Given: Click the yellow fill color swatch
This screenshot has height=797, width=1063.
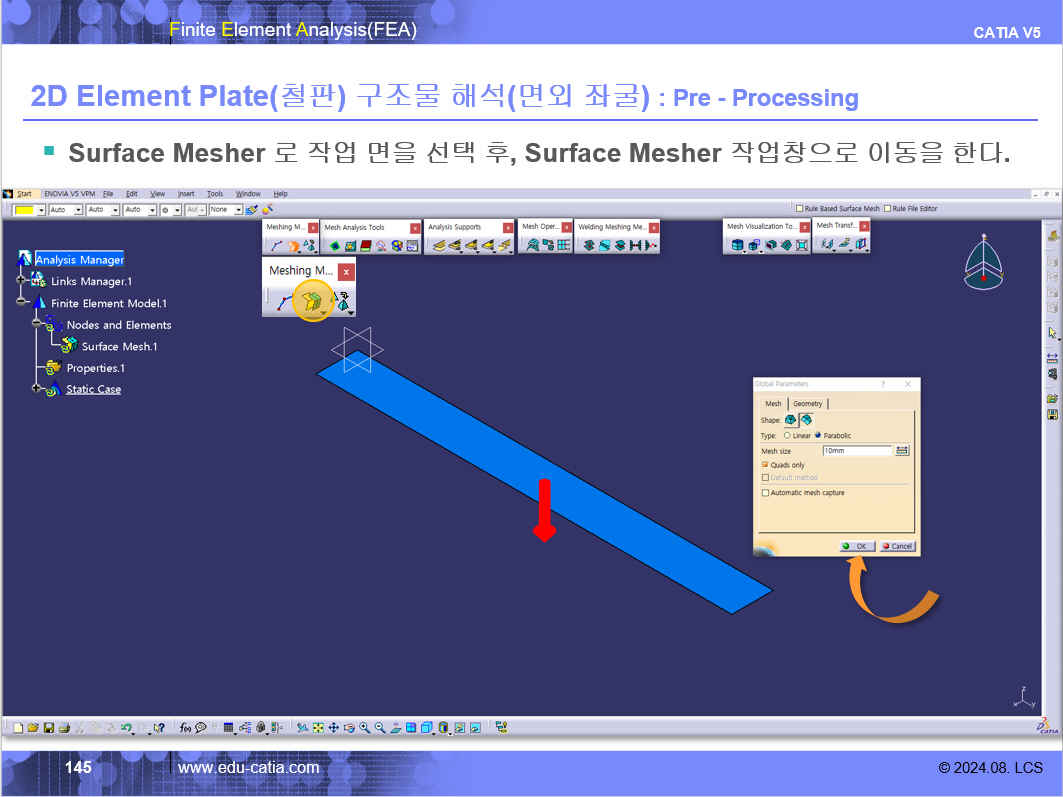Looking at the screenshot, I should click(24, 210).
